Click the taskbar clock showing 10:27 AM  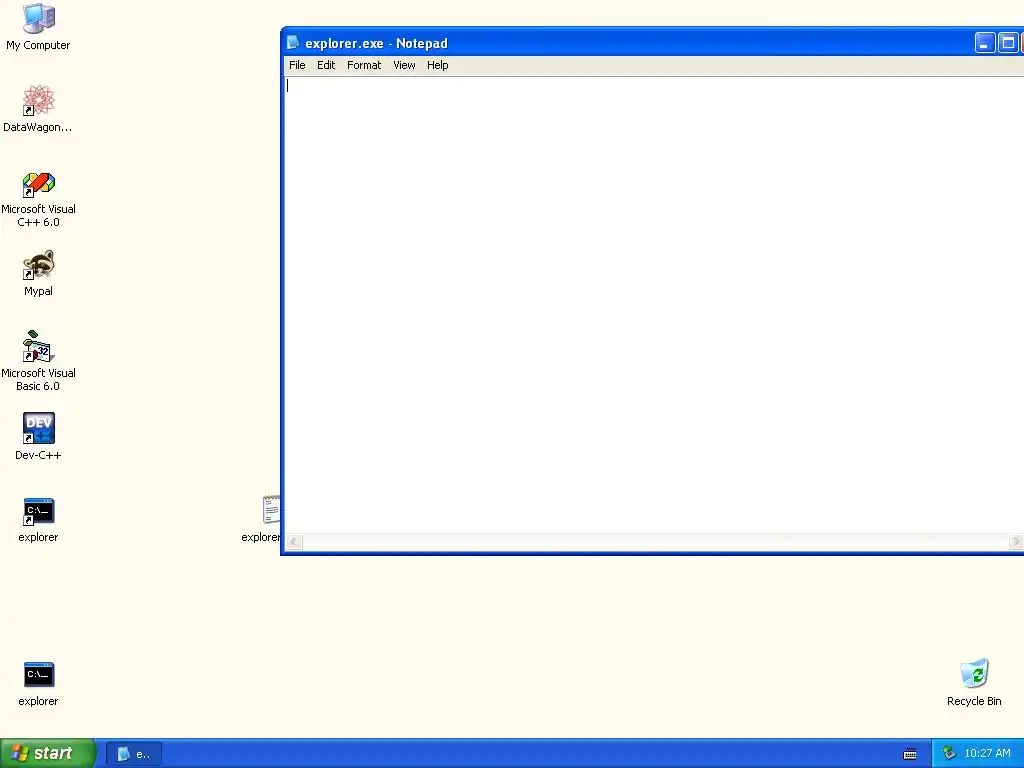[x=987, y=754]
